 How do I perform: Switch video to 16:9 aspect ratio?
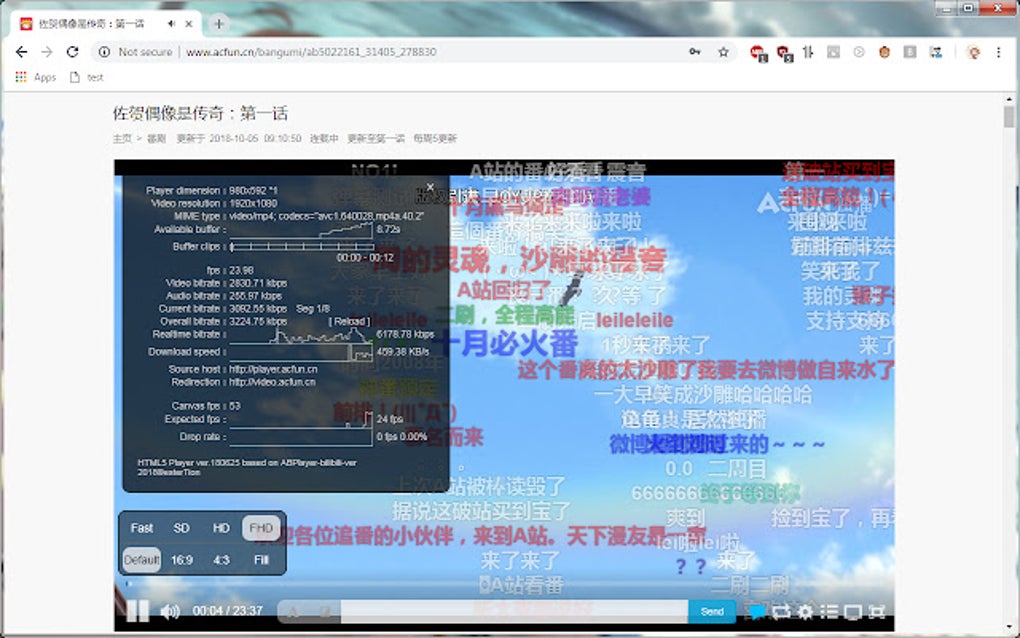(181, 560)
